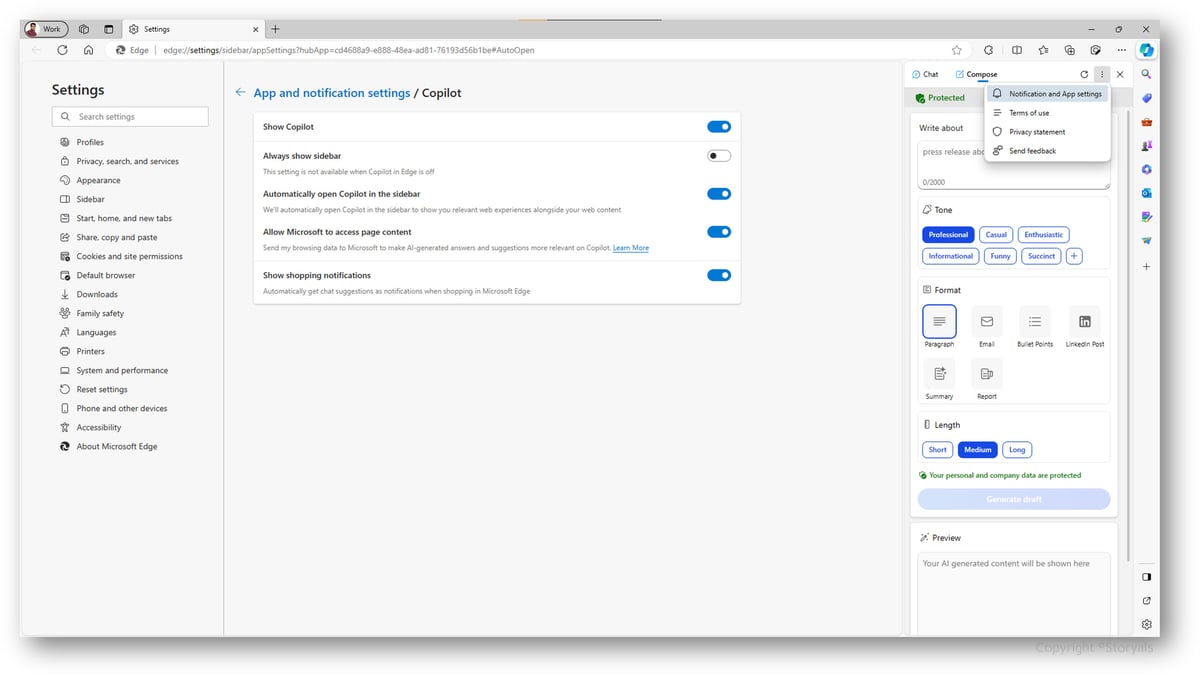Click the open link in new tab icon
Image resolution: width=1200 pixels, height=677 pixels.
pos(1146,600)
